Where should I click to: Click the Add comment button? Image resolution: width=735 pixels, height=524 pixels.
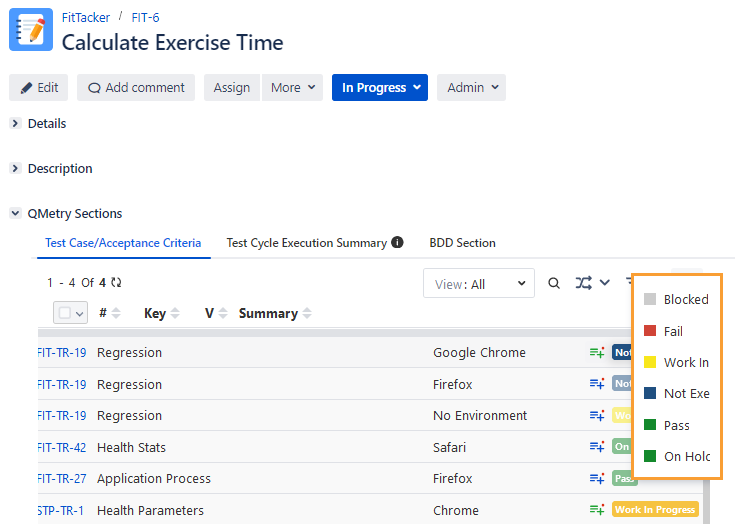click(136, 87)
